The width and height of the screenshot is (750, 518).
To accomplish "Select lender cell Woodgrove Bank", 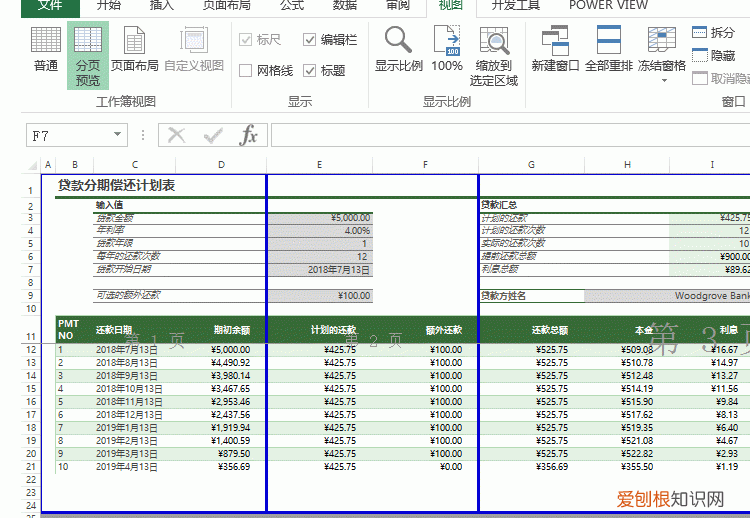I will click(667, 296).
